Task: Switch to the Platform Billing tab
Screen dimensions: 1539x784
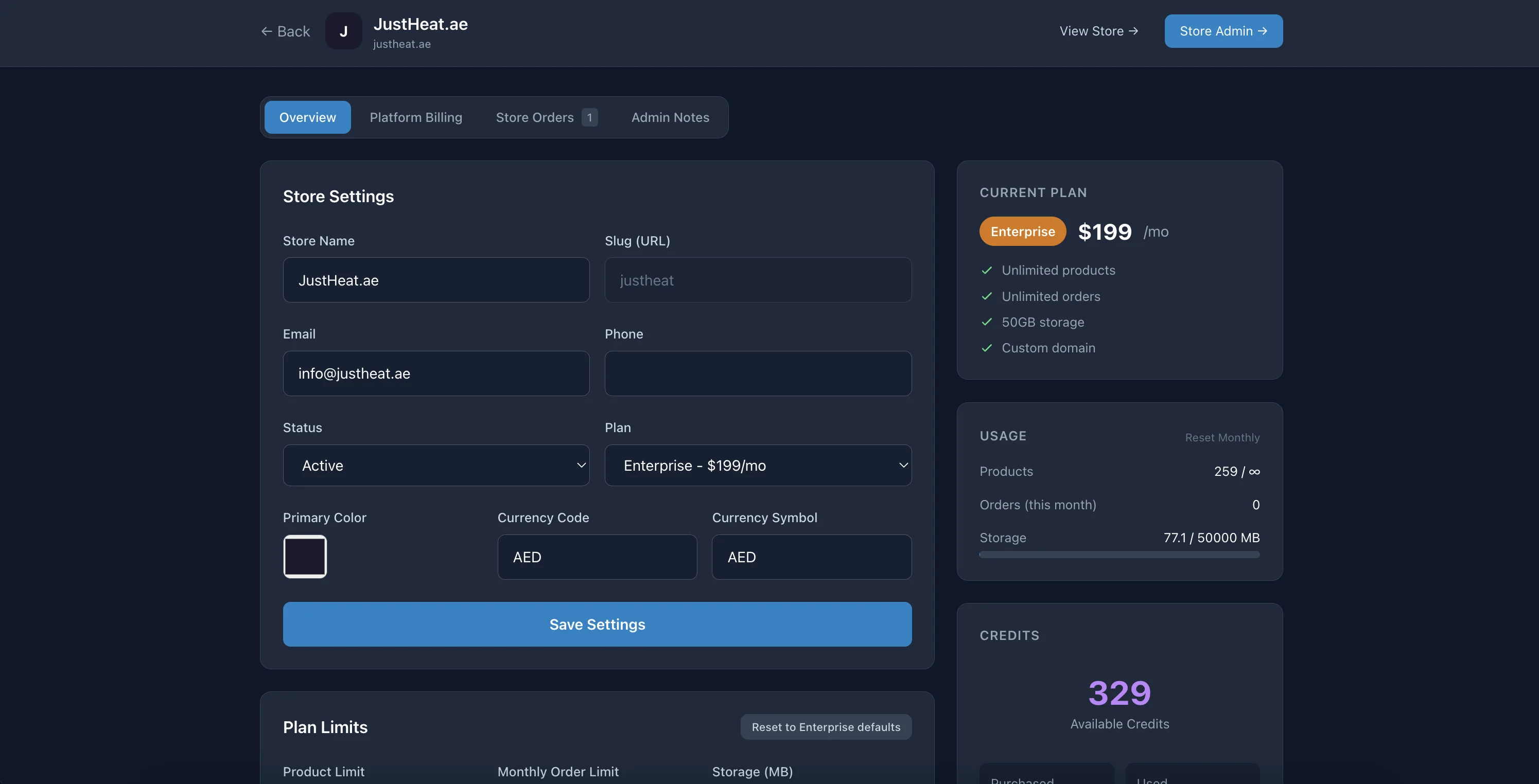Action: click(416, 117)
